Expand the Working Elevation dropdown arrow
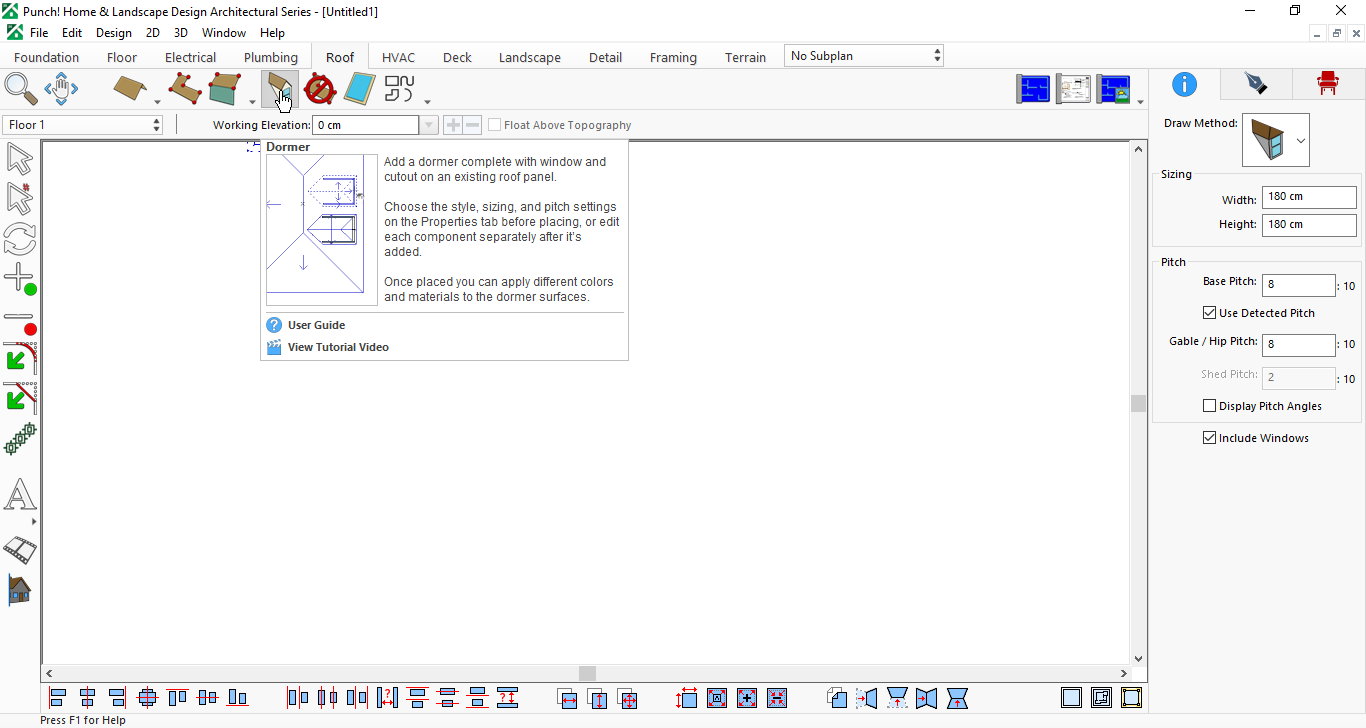 [x=429, y=125]
